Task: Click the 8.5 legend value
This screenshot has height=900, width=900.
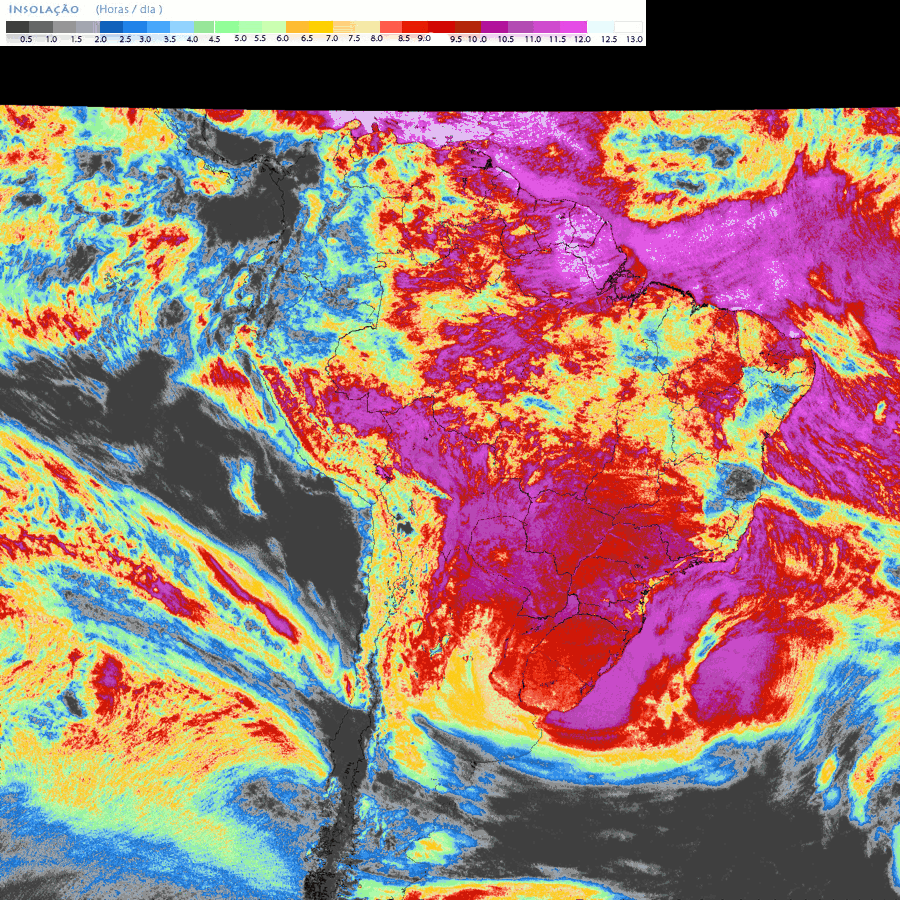Action: [404, 38]
